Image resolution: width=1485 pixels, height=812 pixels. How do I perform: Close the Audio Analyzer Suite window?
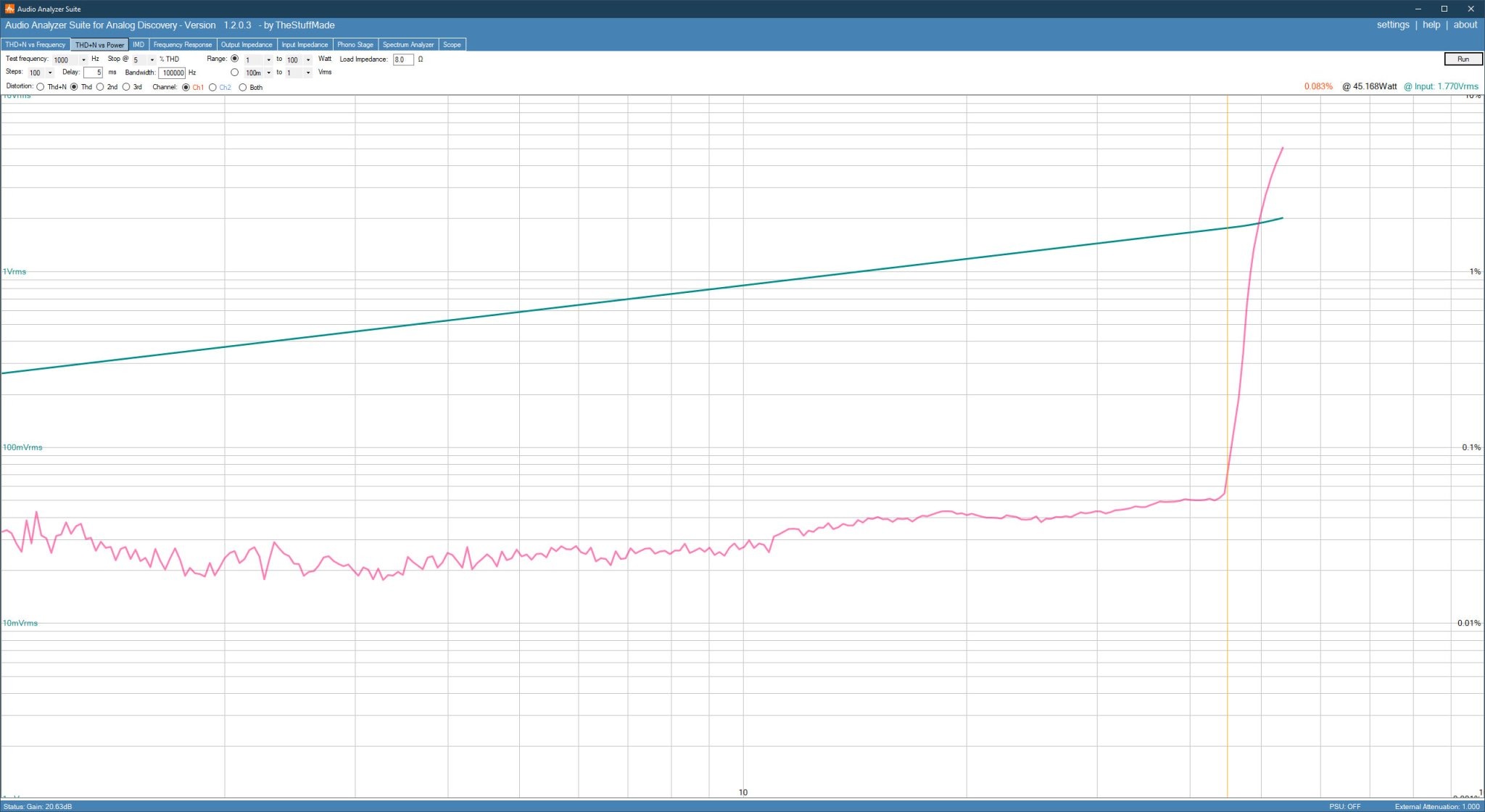pyautogui.click(x=1470, y=9)
